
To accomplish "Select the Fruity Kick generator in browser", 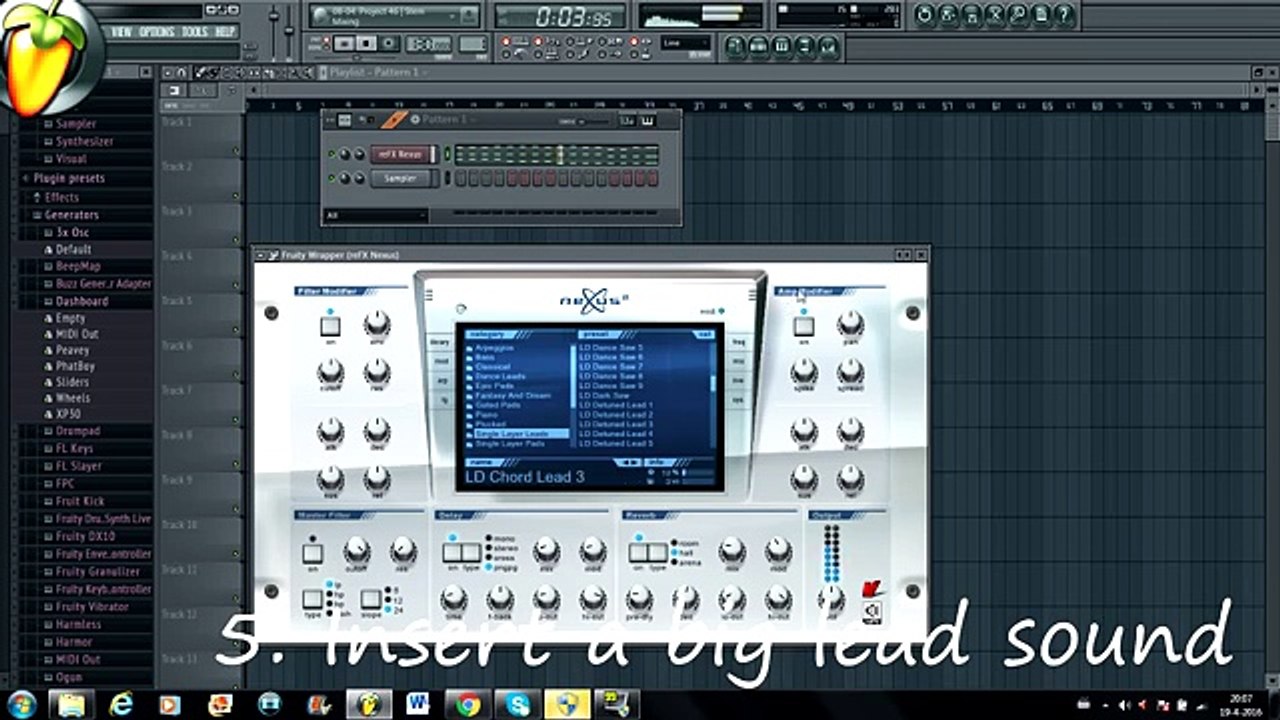I will (80, 501).
